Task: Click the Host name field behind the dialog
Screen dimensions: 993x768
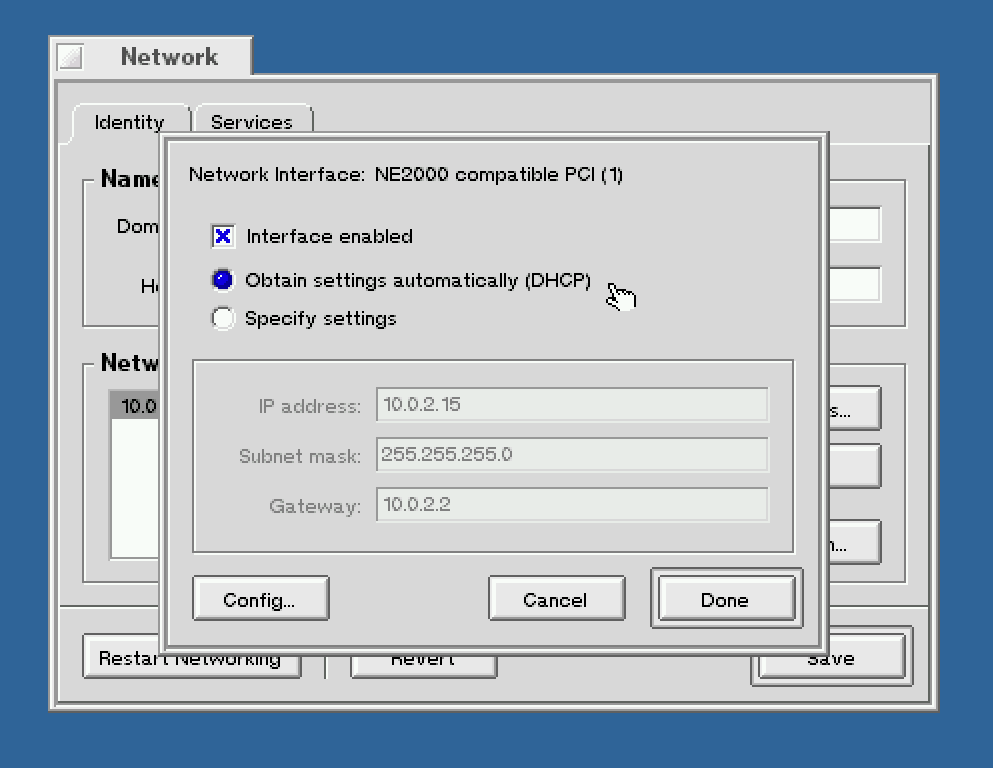Action: (855, 284)
